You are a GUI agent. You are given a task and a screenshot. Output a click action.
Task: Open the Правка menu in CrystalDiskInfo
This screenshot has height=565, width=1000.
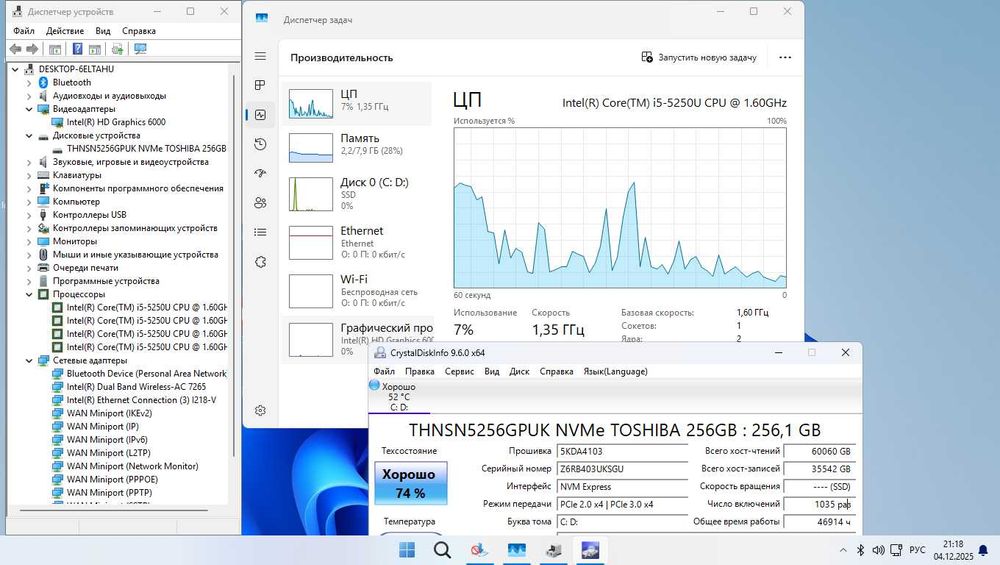(x=420, y=371)
